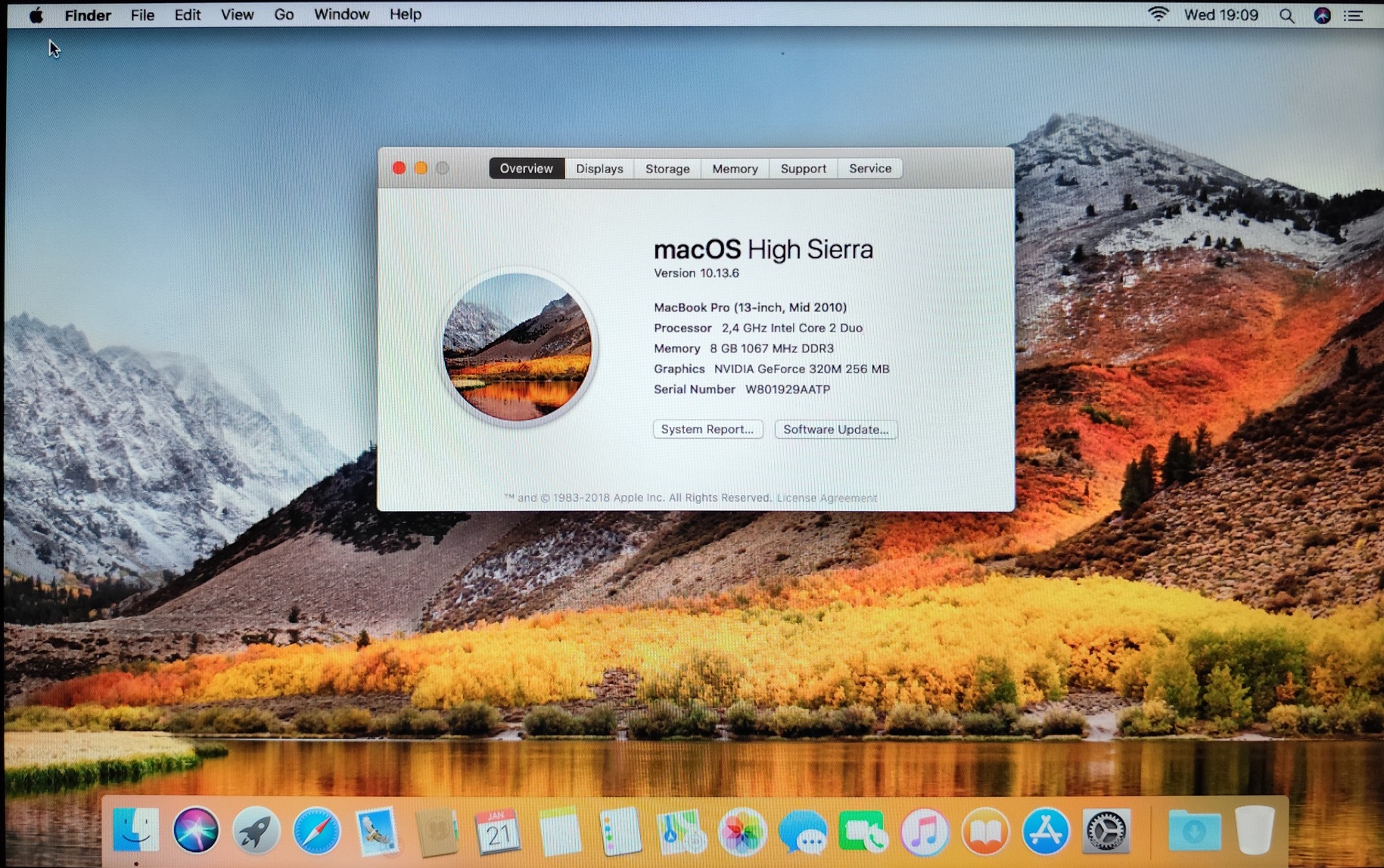
Task: Click the '8 GB 1067 MHz DDR3' value
Action: click(x=772, y=348)
